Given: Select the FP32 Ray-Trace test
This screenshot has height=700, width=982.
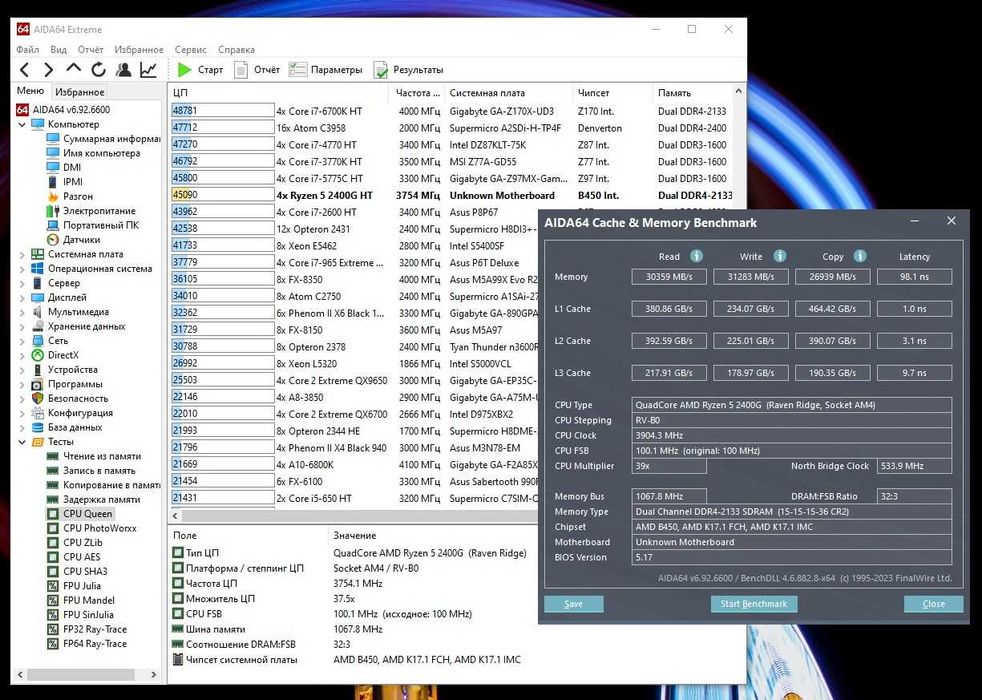Looking at the screenshot, I should [x=87, y=629].
